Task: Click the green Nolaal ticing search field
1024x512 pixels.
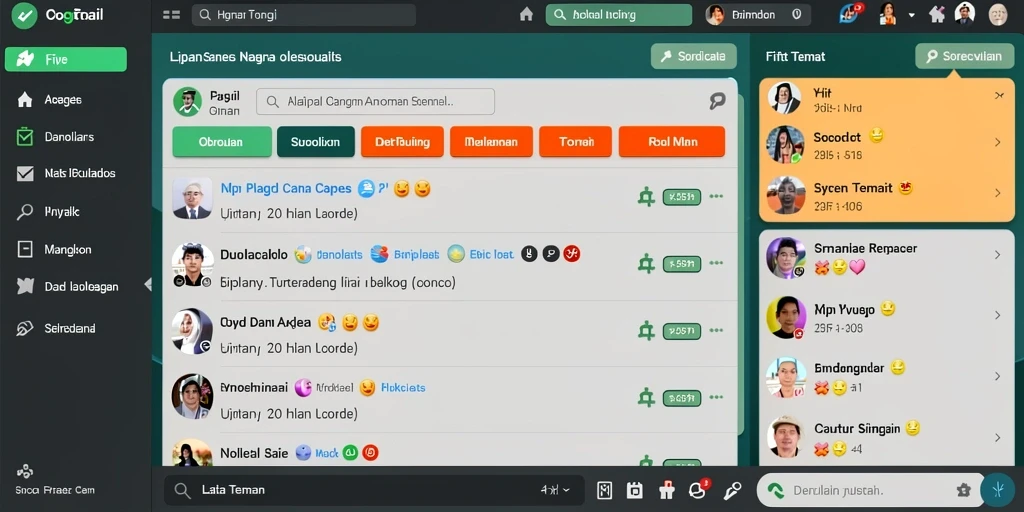Action: pyautogui.click(x=618, y=14)
